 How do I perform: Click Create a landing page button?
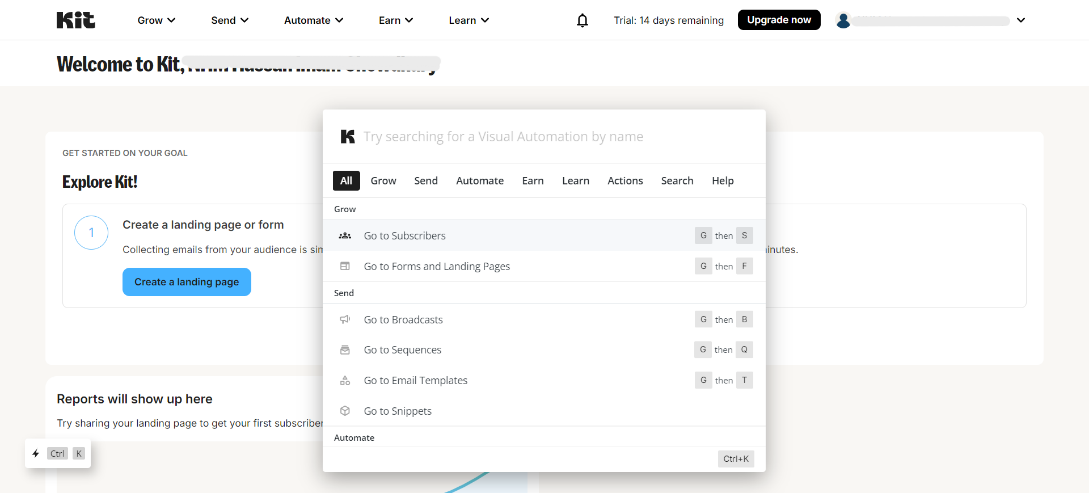[187, 282]
